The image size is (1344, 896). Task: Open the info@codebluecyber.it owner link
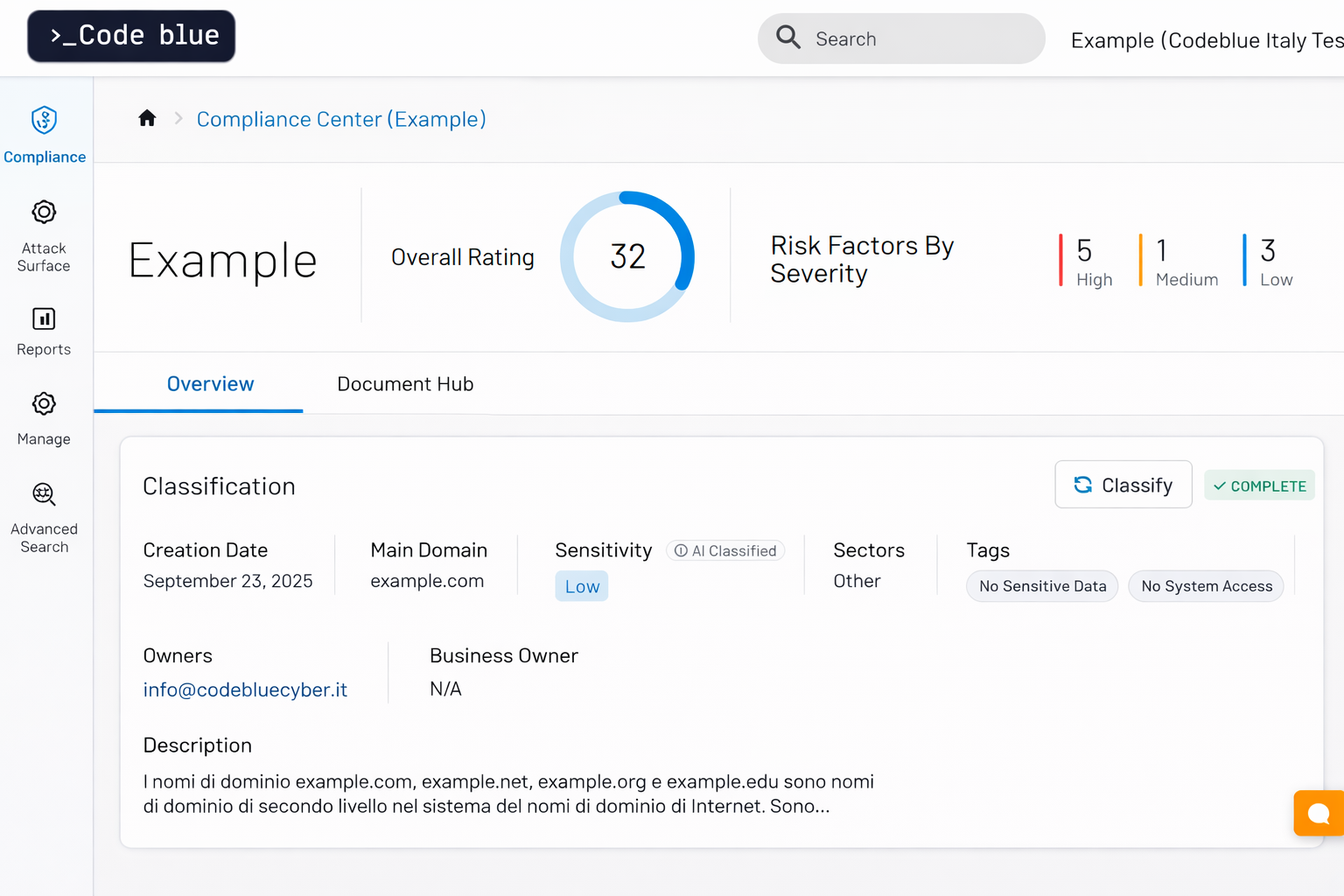245,689
